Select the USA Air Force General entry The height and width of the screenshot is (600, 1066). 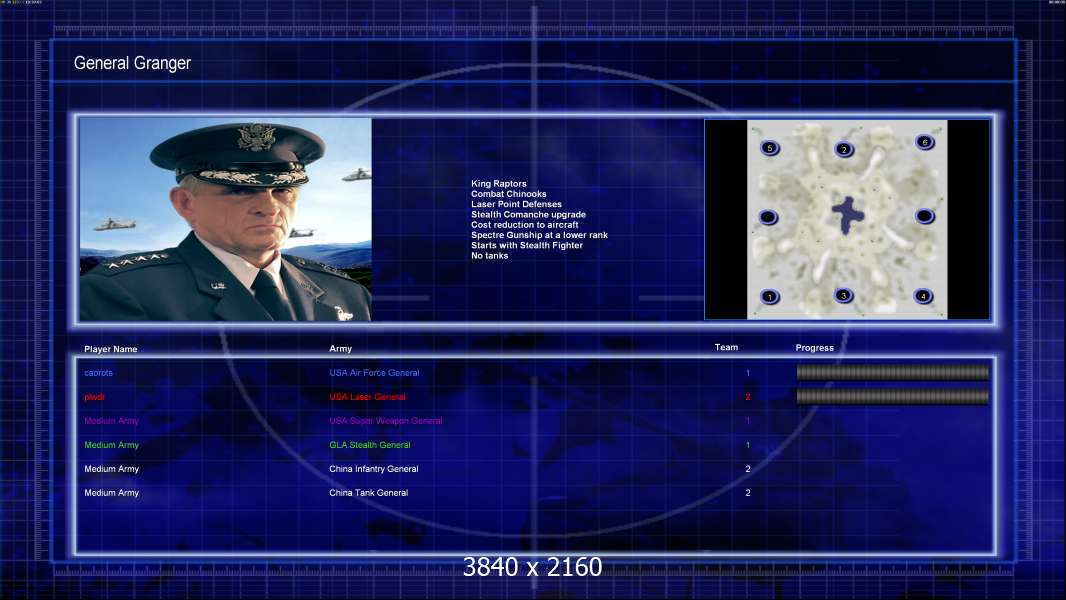click(x=375, y=373)
